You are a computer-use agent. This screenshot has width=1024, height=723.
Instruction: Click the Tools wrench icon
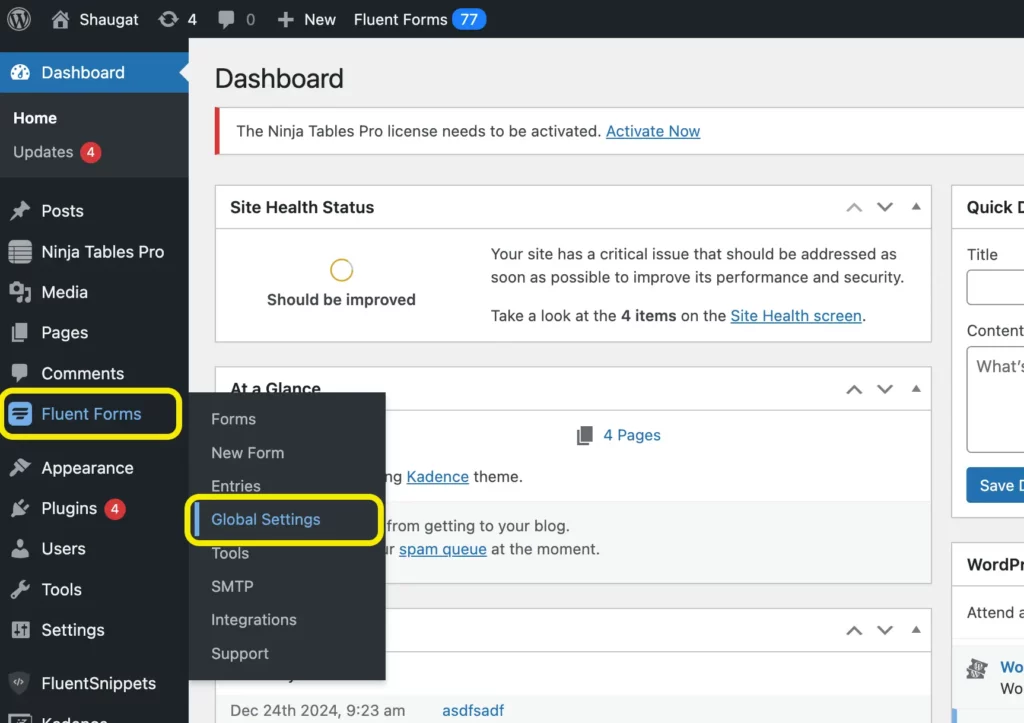(x=20, y=589)
